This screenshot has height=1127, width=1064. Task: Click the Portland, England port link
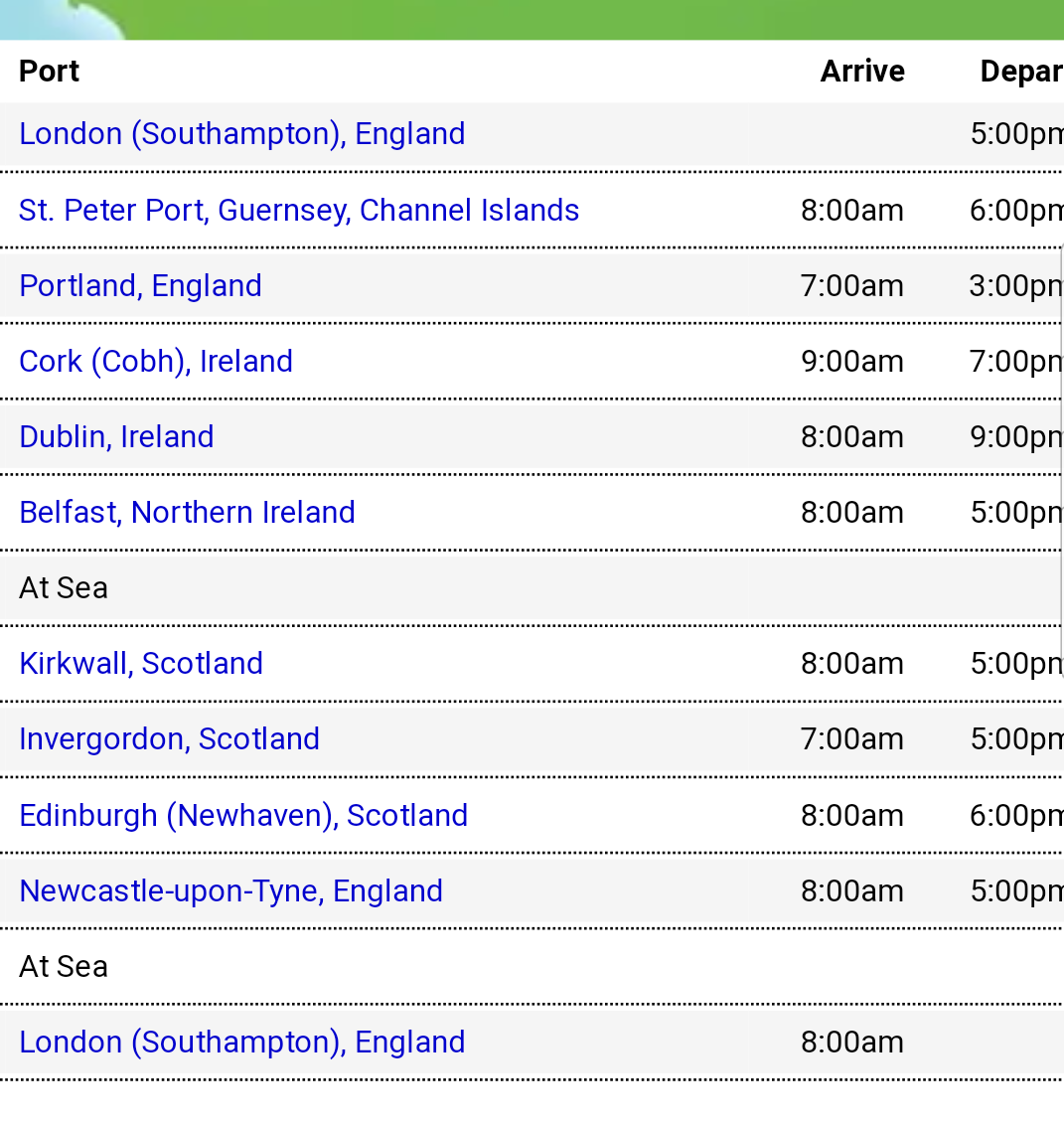pyautogui.click(x=140, y=286)
